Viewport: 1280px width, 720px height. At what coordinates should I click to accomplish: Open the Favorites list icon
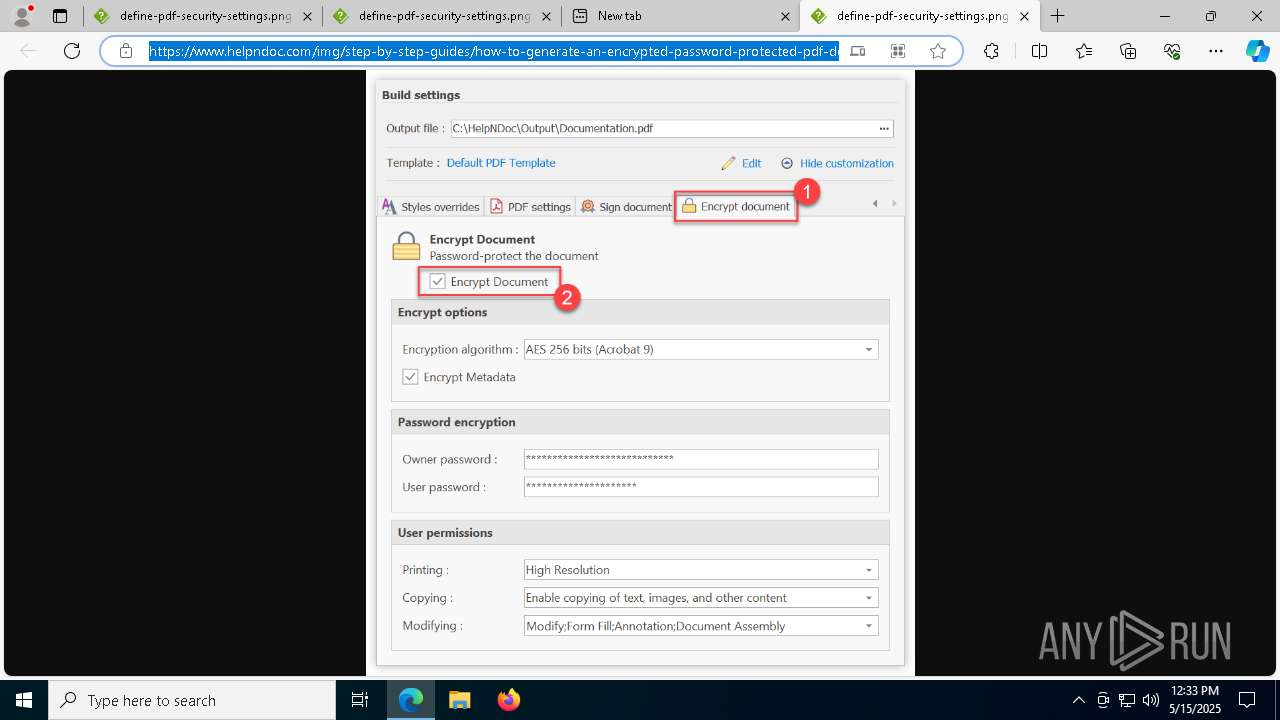point(1084,51)
